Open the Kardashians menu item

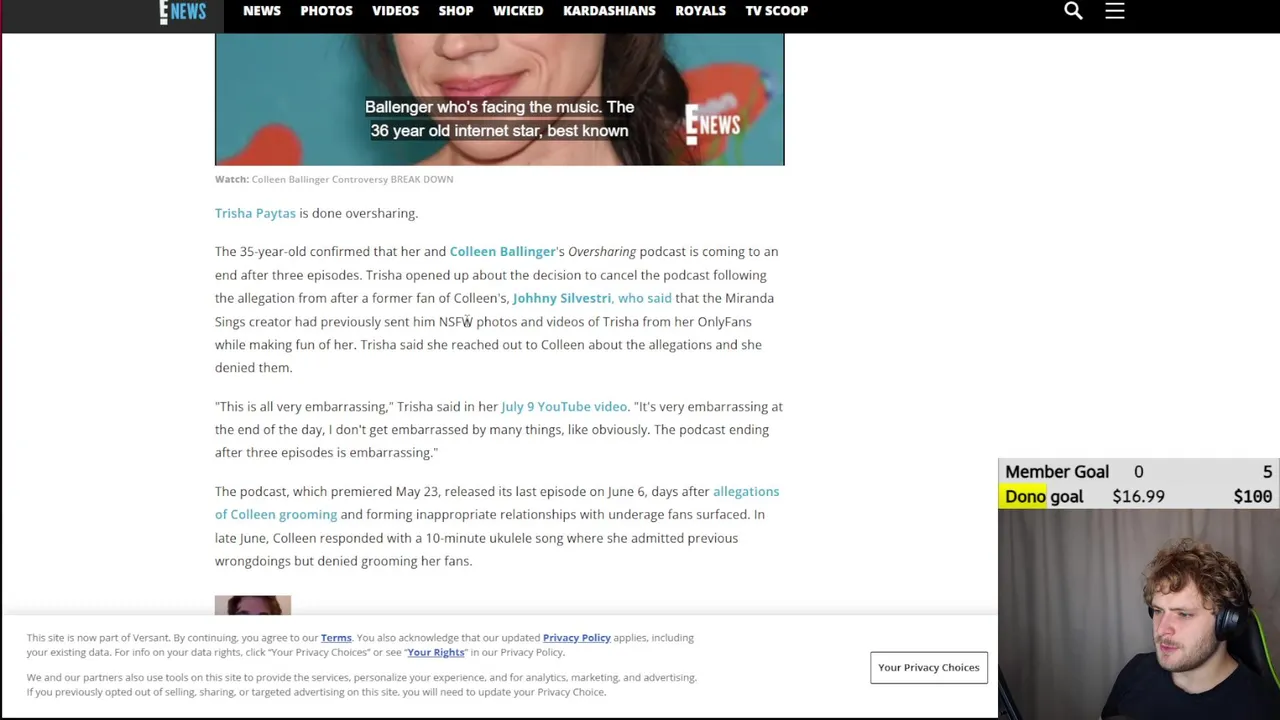pos(609,11)
